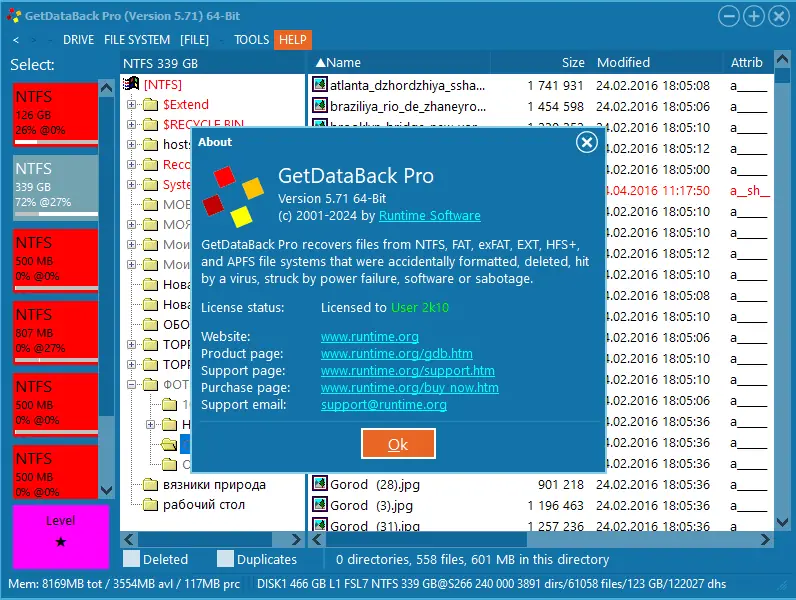This screenshot has width=796, height=600.
Task: Open the www.runtime.org website link
Action: tap(370, 337)
